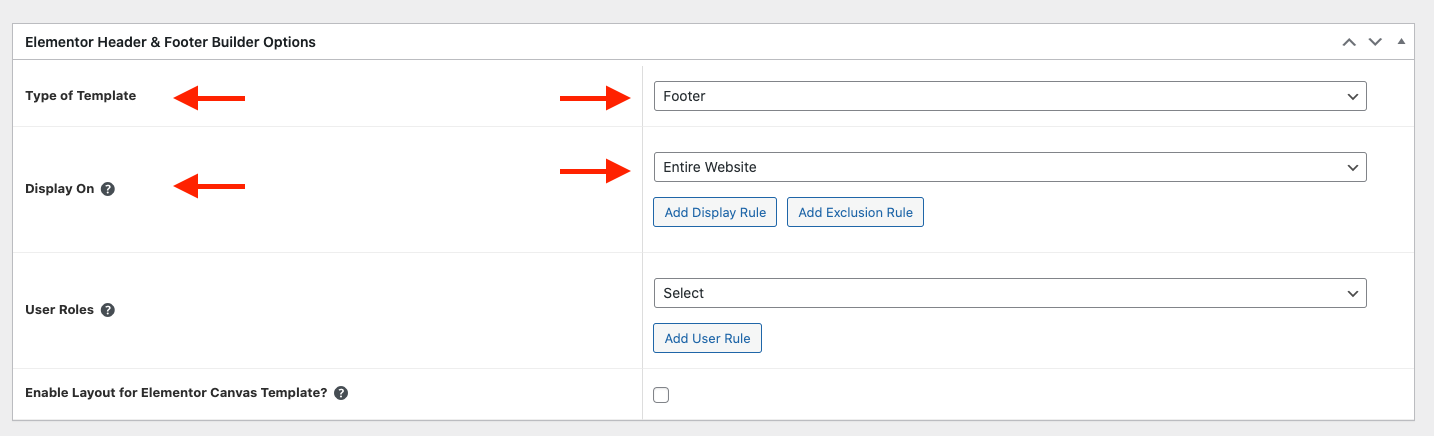Click the Add Display Rule button
Viewport: 1434px width, 436px height.
click(715, 212)
